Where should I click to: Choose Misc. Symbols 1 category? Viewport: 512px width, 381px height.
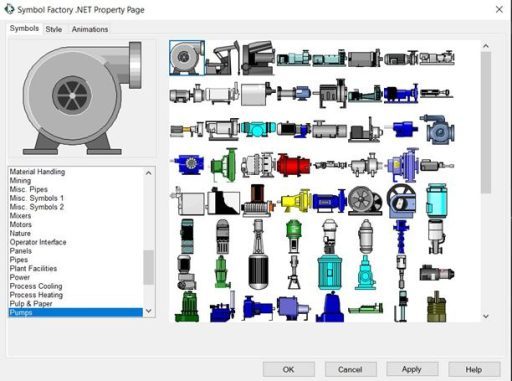pos(37,198)
